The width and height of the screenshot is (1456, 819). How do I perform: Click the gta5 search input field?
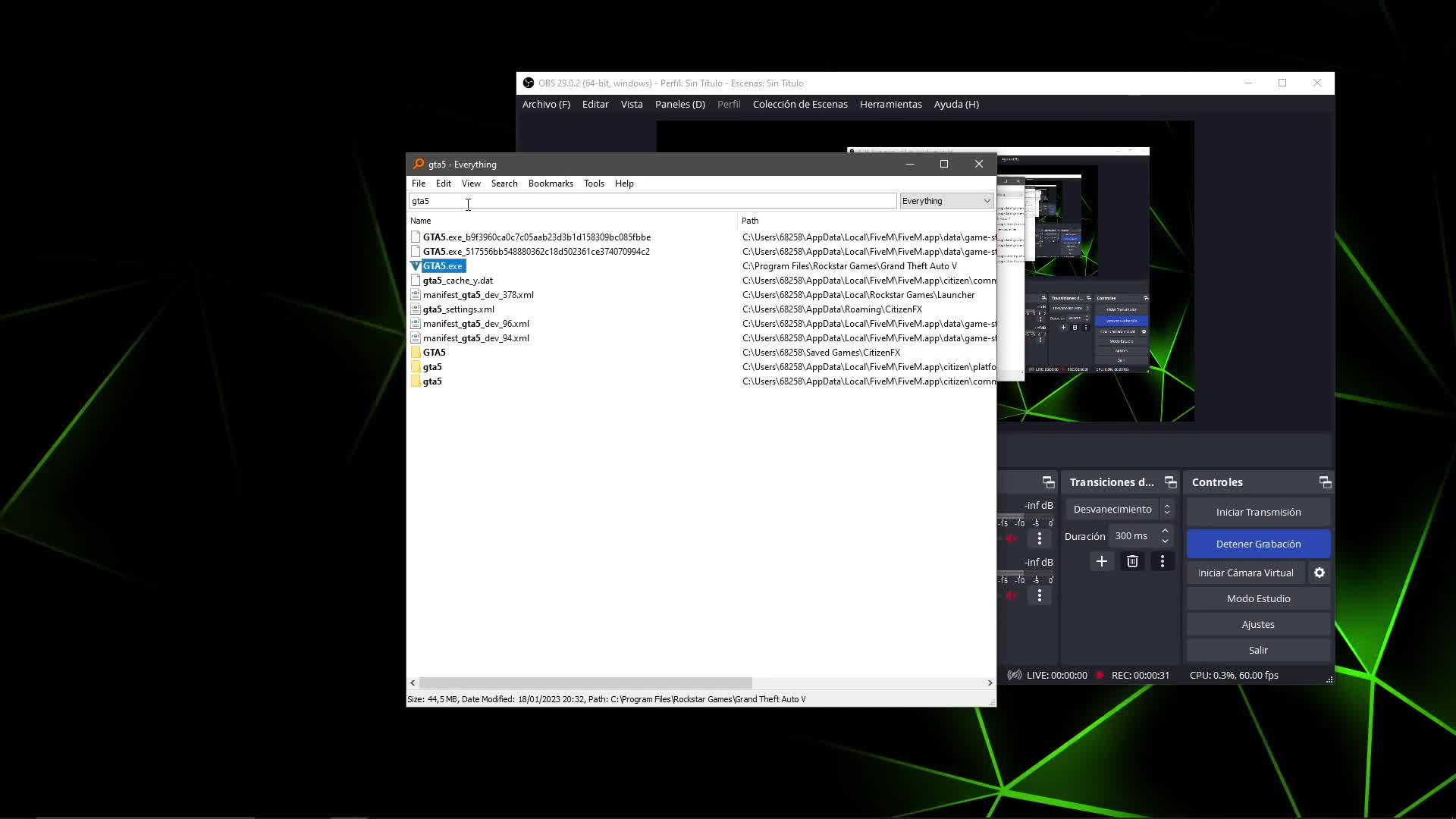pyautogui.click(x=652, y=201)
